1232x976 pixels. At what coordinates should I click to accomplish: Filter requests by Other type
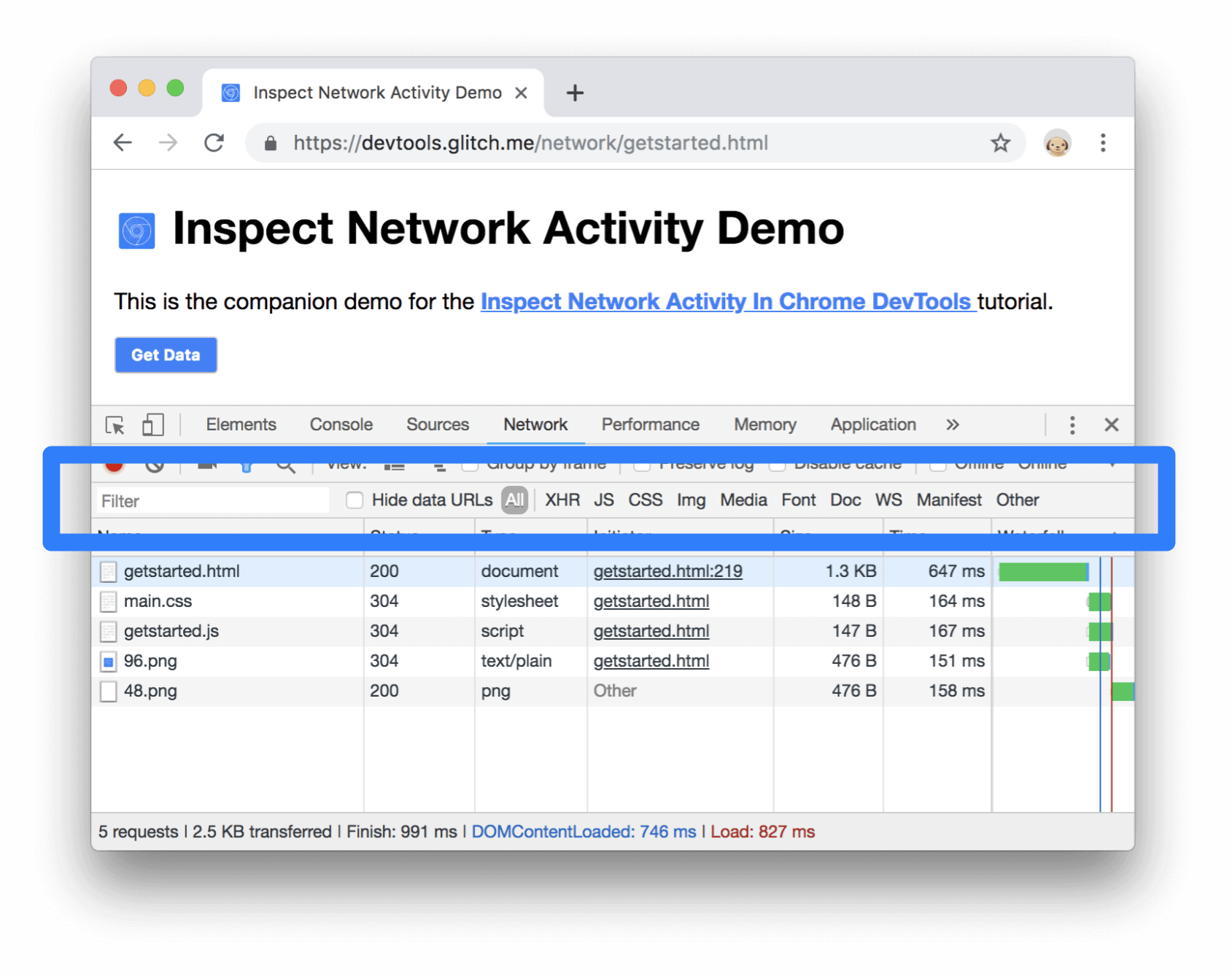coord(1018,500)
